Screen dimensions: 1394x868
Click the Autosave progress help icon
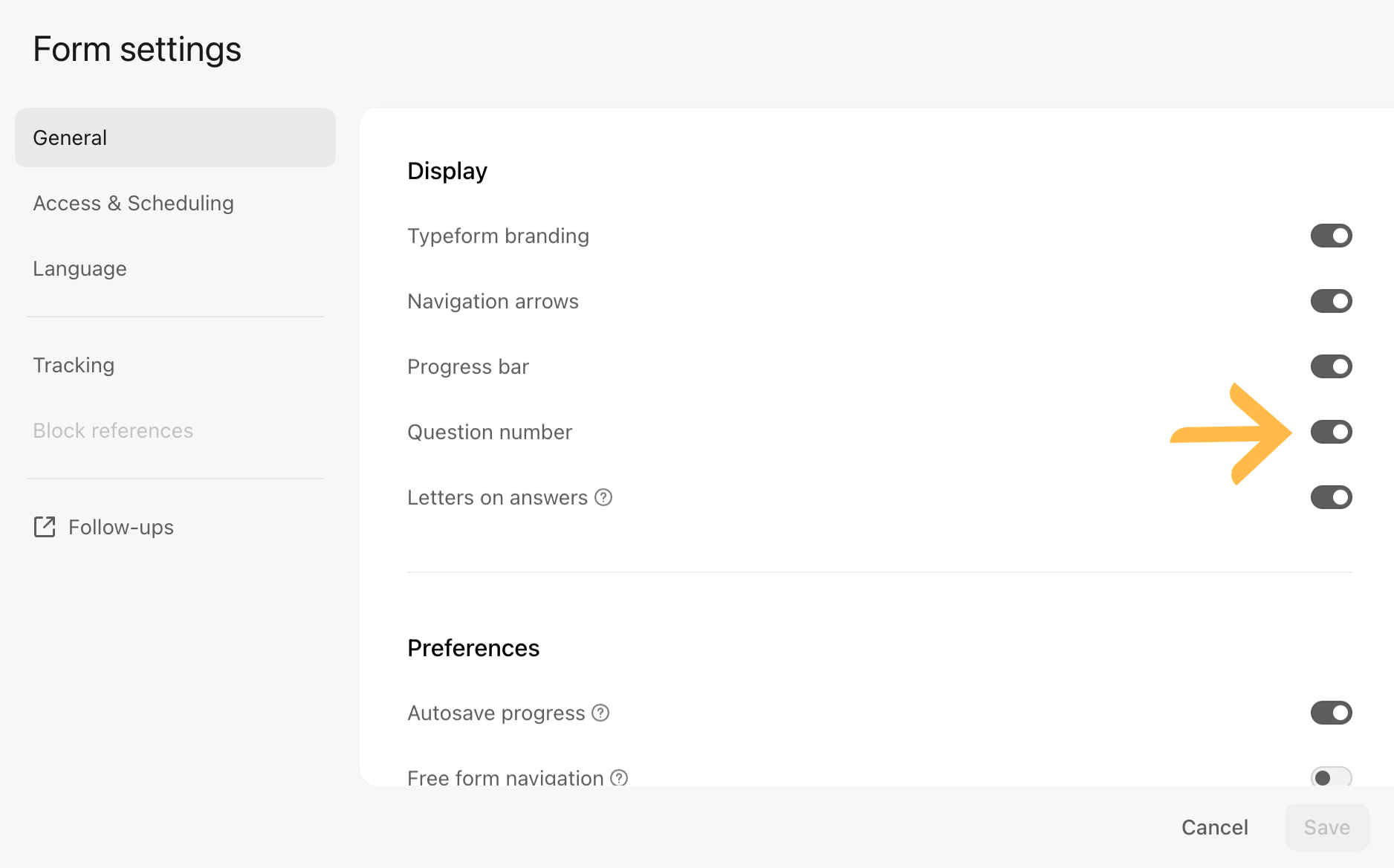pos(600,713)
